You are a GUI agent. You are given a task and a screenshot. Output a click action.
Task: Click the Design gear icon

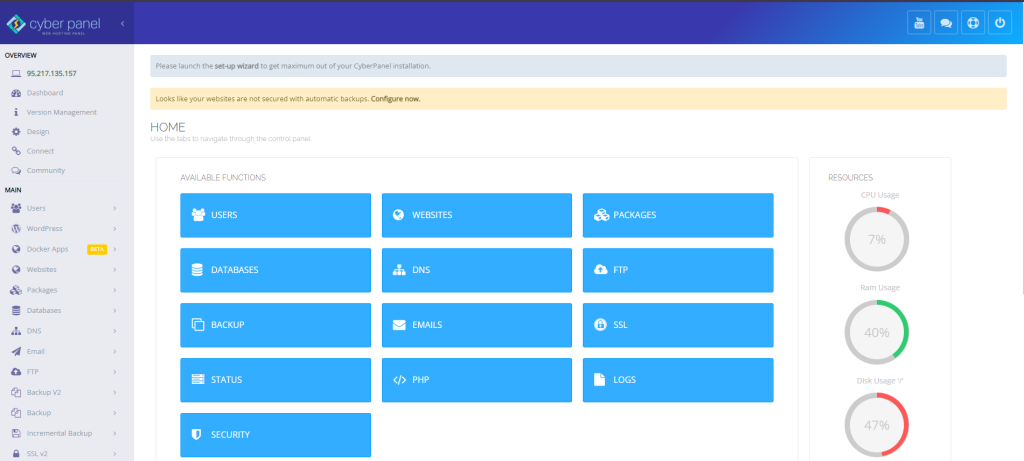tap(16, 131)
